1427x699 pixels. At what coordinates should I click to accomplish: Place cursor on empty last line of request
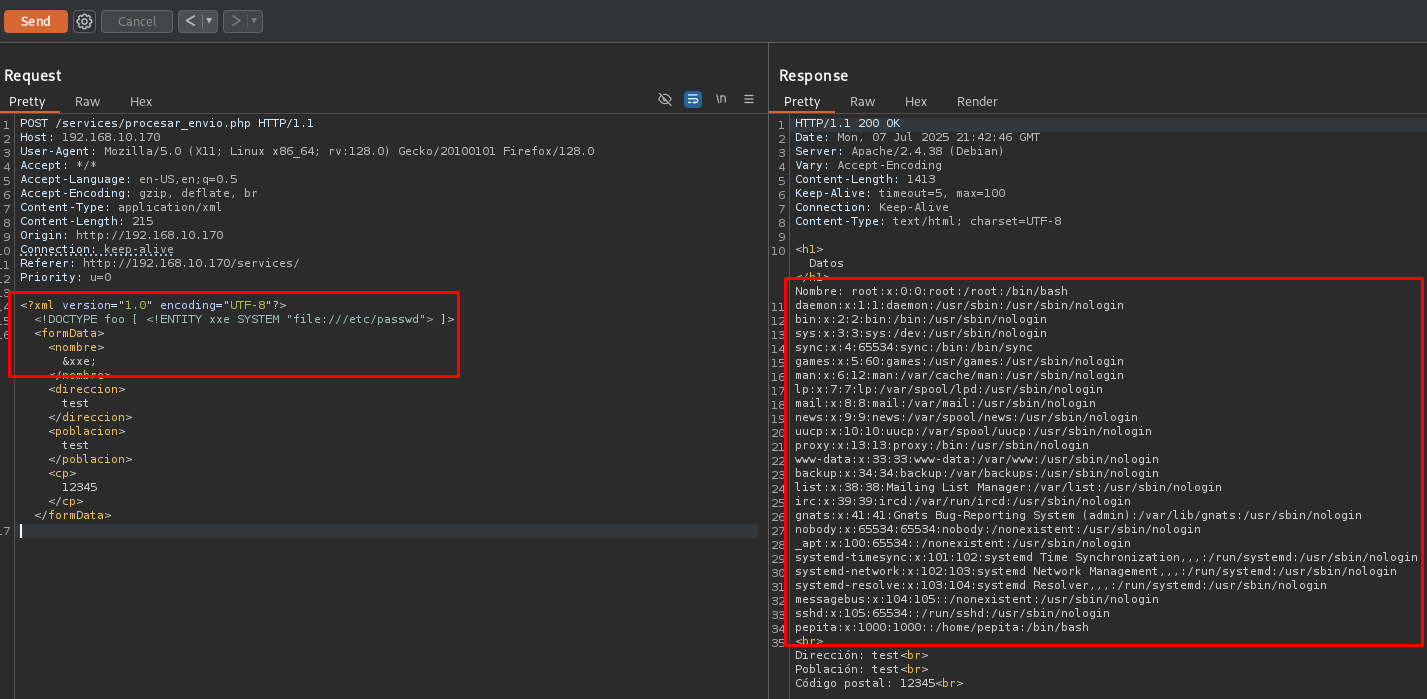click(388, 531)
